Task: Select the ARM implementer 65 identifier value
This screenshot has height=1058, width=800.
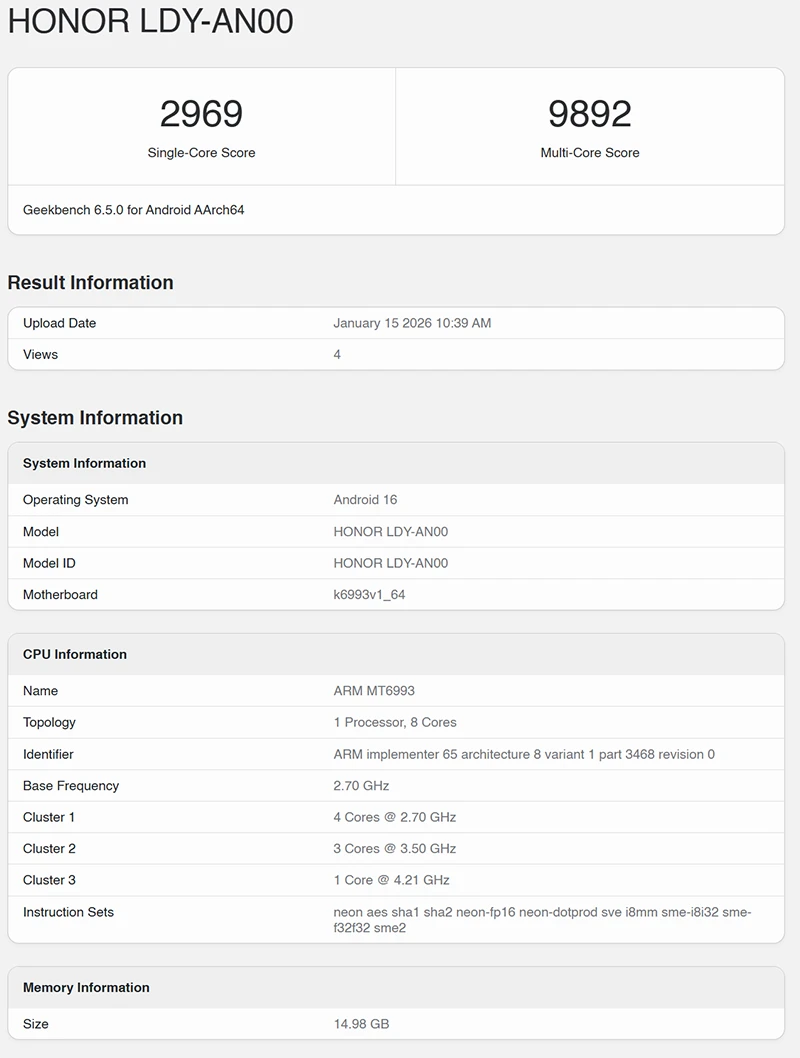Action: tap(524, 754)
